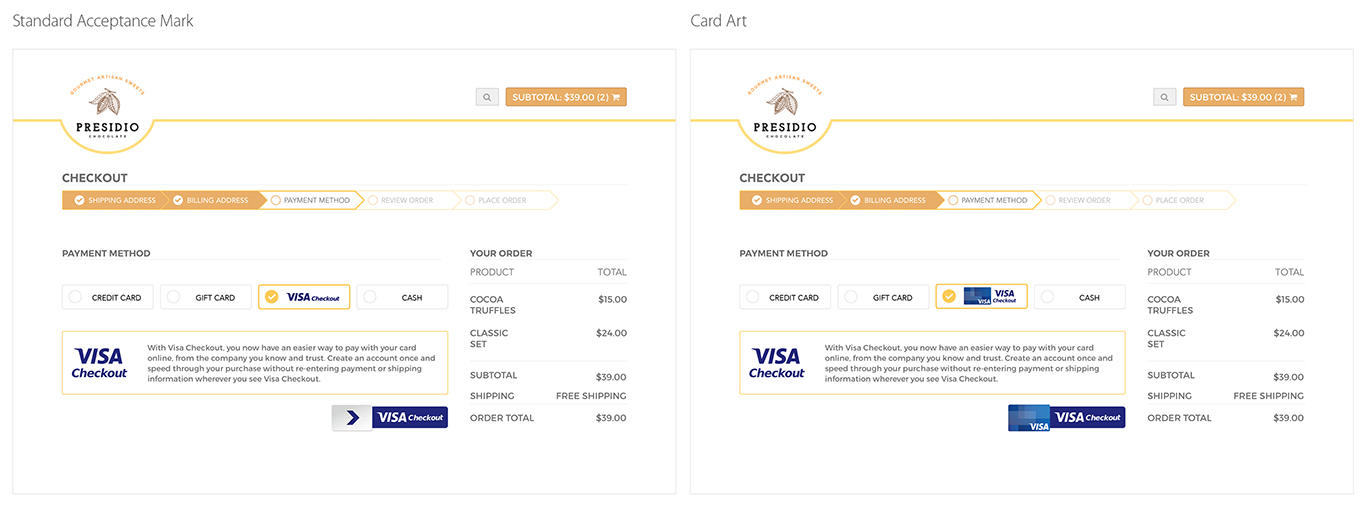
Task: Open the Subtotal cart button in Card Art mockup
Action: click(x=1244, y=97)
